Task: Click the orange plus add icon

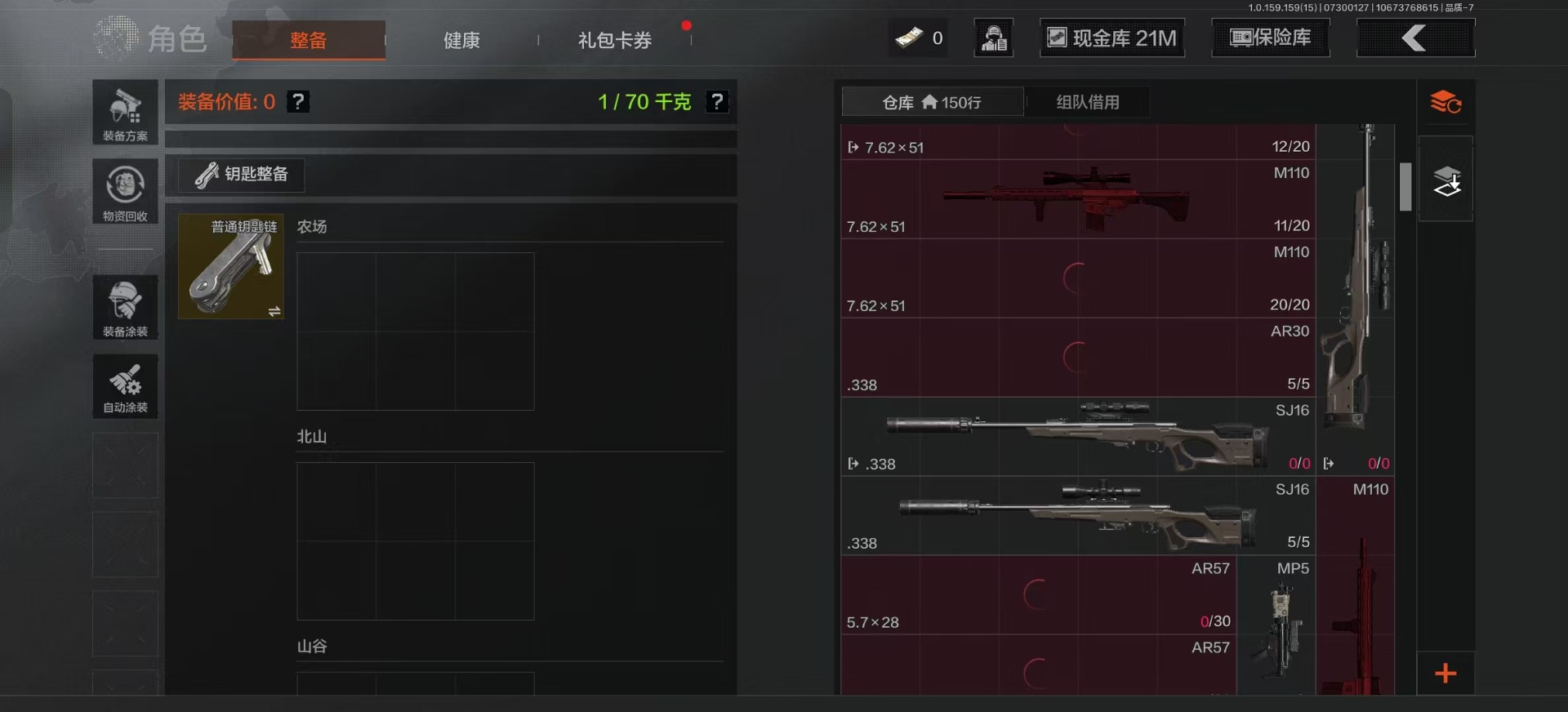Action: pyautogui.click(x=1445, y=674)
